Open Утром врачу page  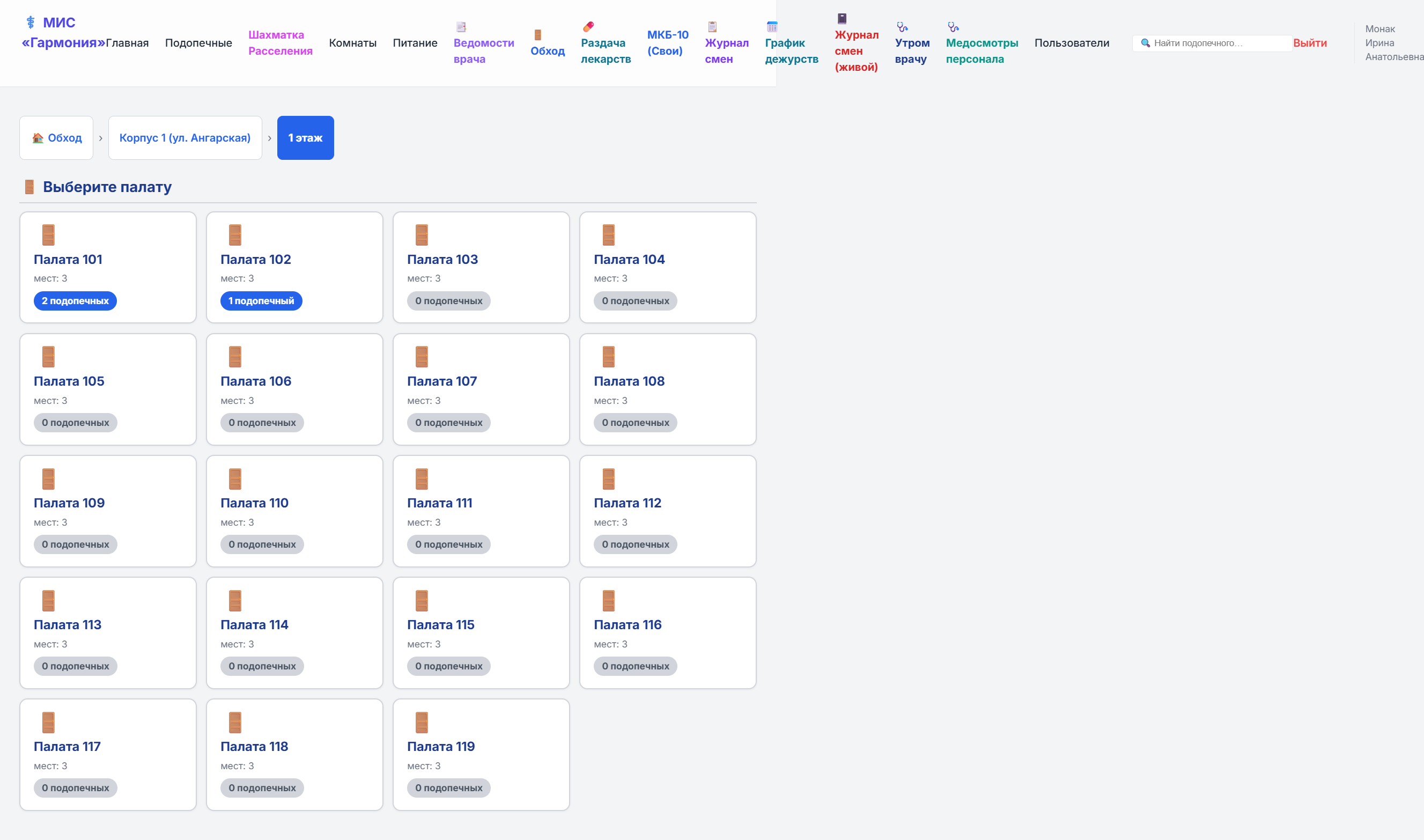[x=912, y=51]
